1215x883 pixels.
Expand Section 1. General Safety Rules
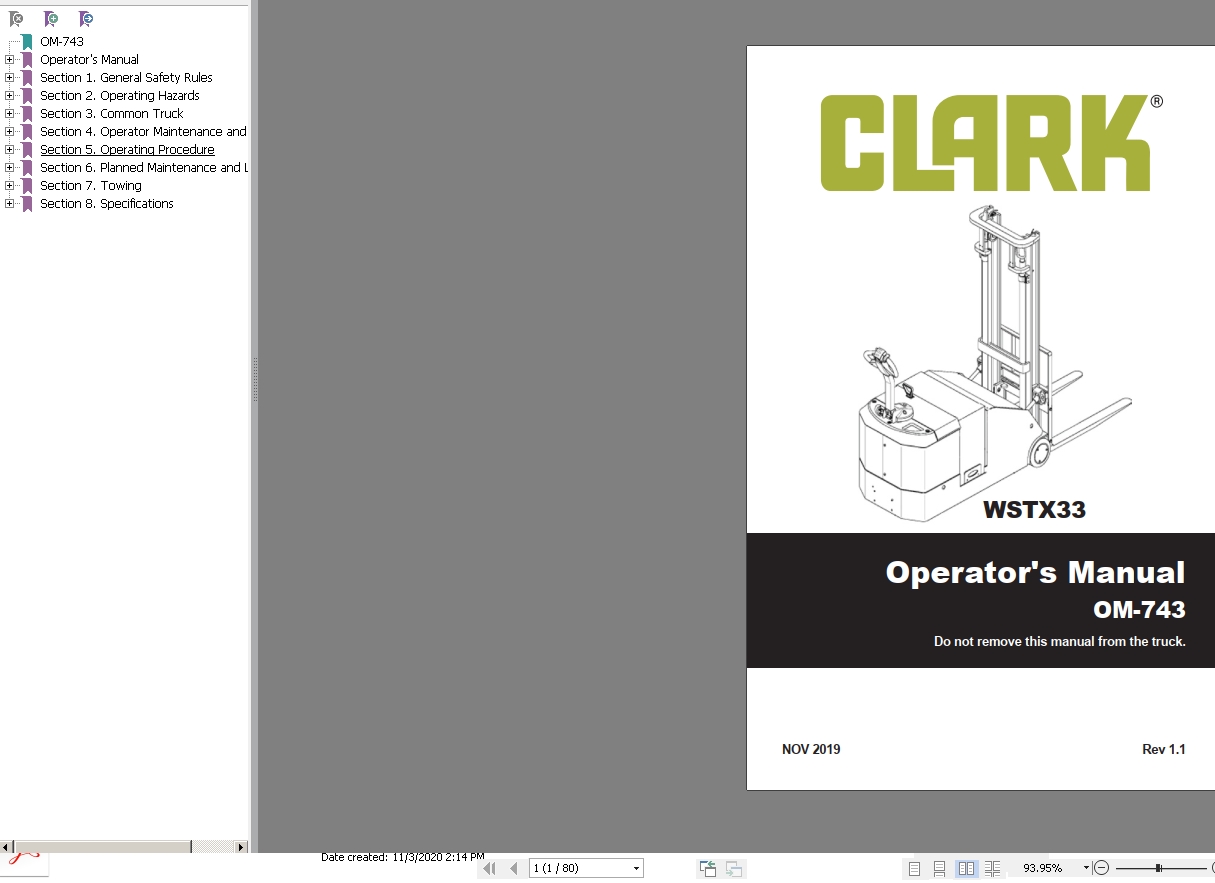pos(9,78)
